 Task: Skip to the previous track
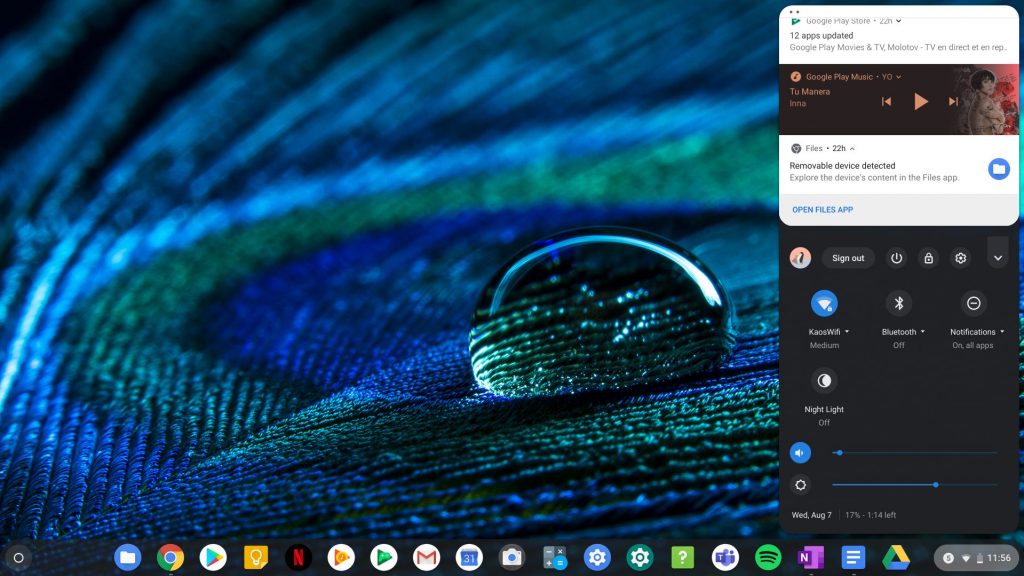[886, 101]
